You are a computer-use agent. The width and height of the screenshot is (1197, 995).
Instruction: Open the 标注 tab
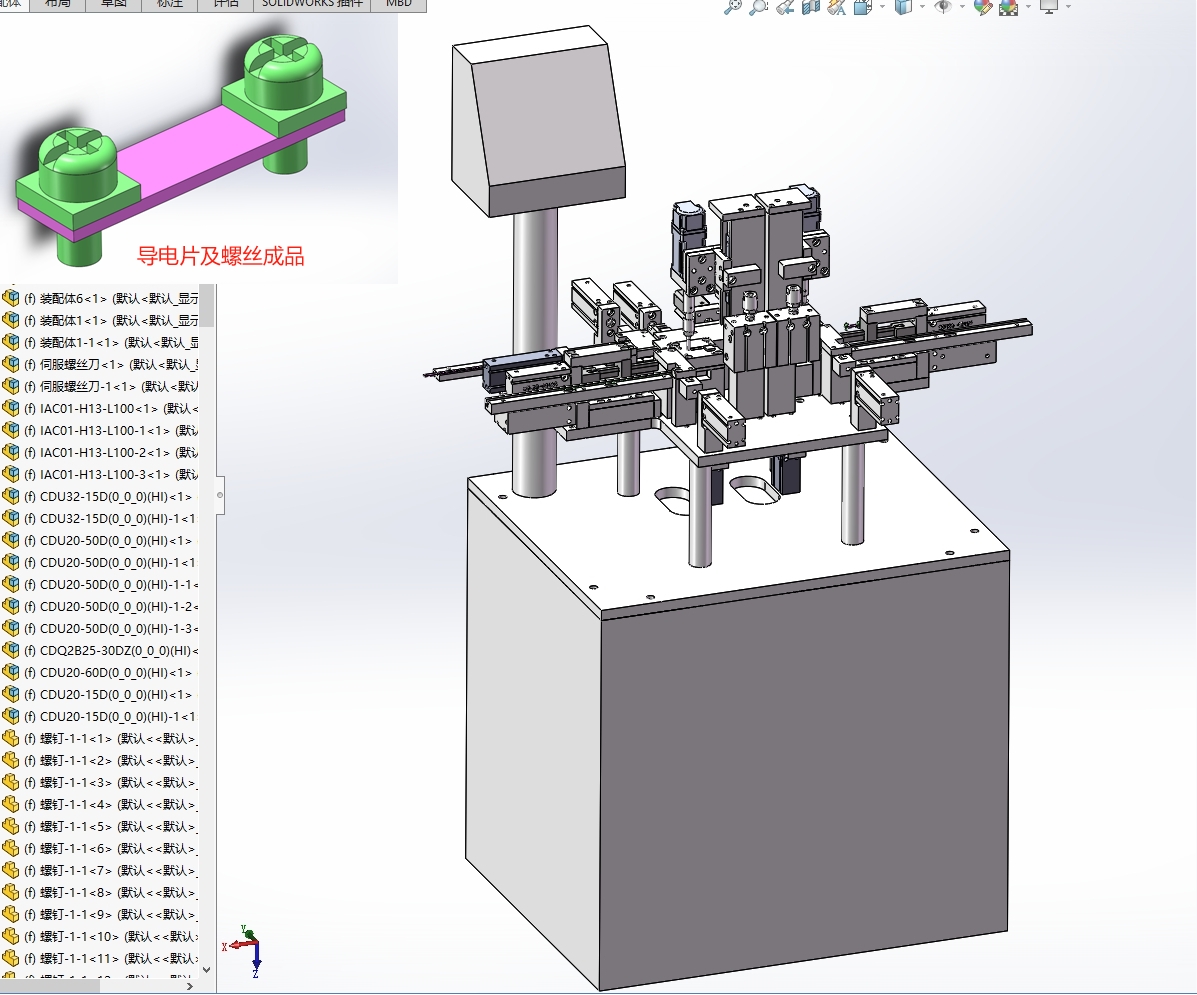pos(169,5)
